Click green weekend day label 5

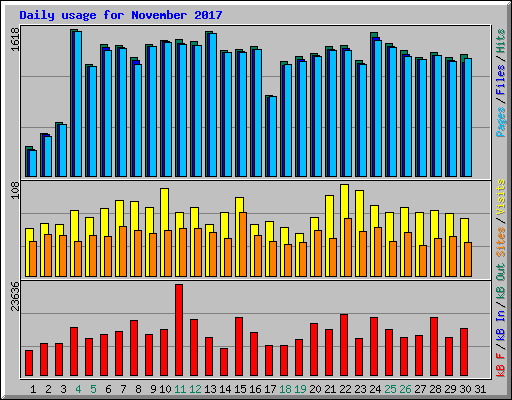point(93,389)
